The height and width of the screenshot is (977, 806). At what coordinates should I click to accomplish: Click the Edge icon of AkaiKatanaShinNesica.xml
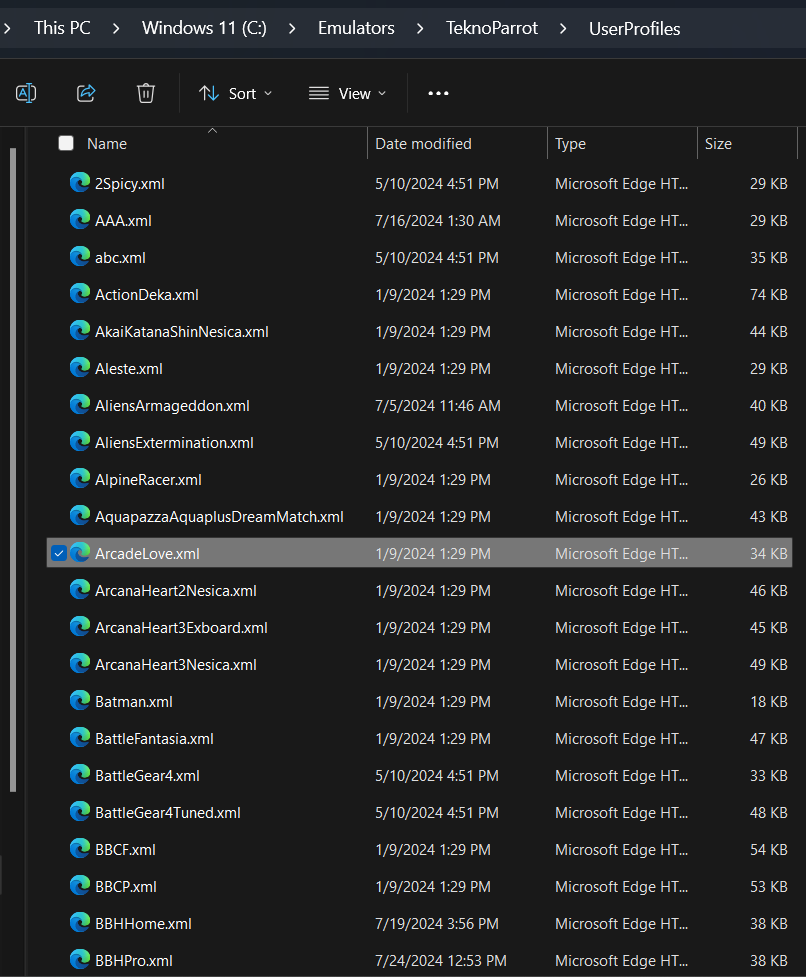(x=80, y=330)
